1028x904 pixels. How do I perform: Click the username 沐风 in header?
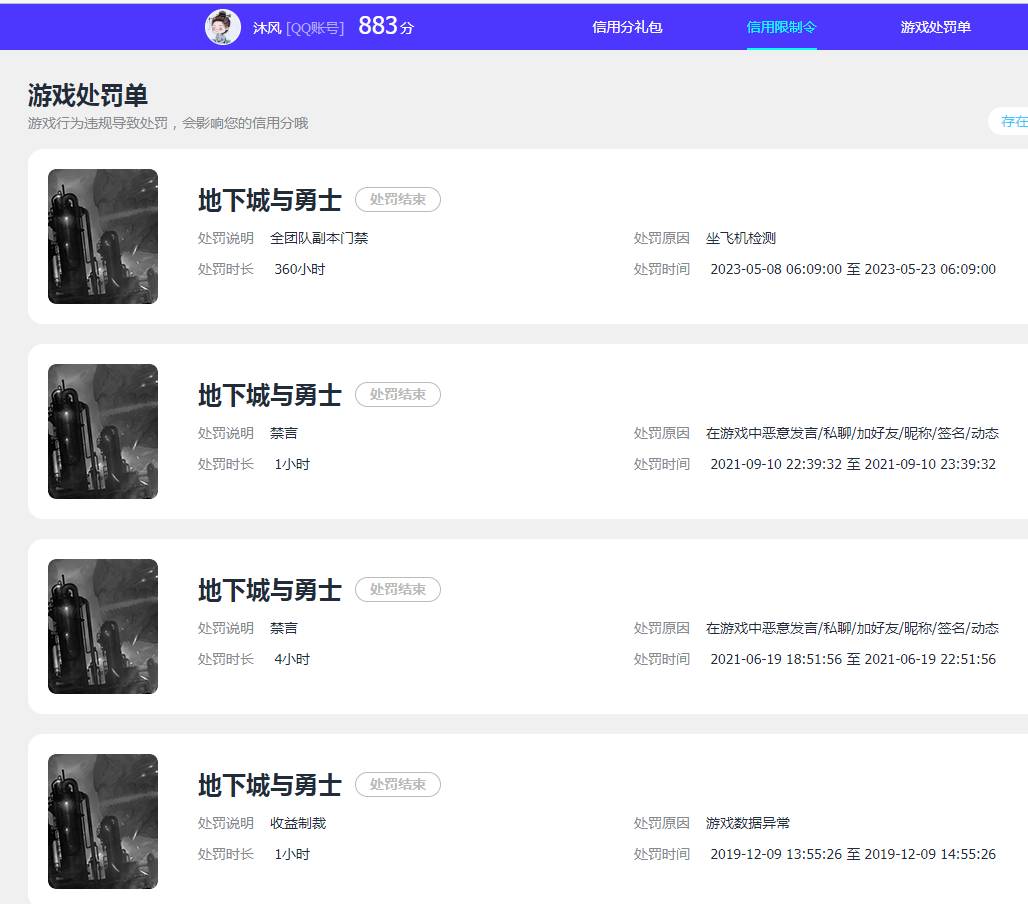click(267, 28)
